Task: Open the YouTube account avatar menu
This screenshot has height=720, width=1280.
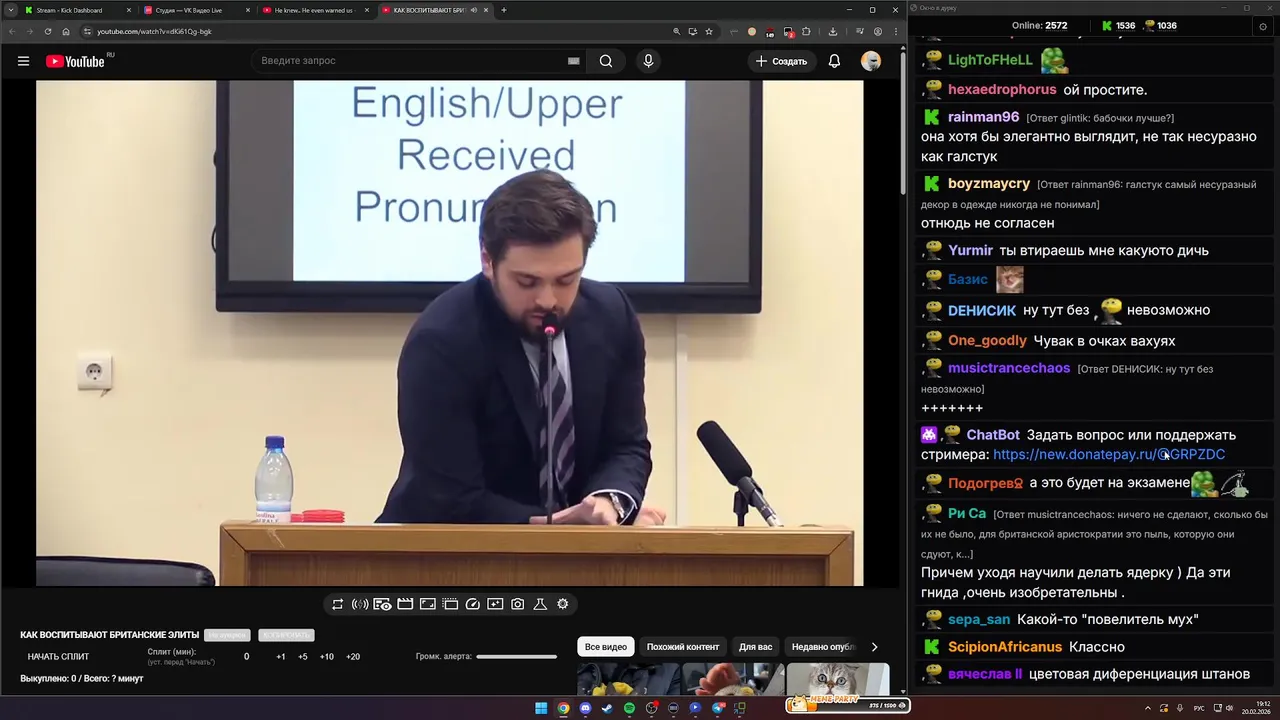Action: click(x=871, y=61)
